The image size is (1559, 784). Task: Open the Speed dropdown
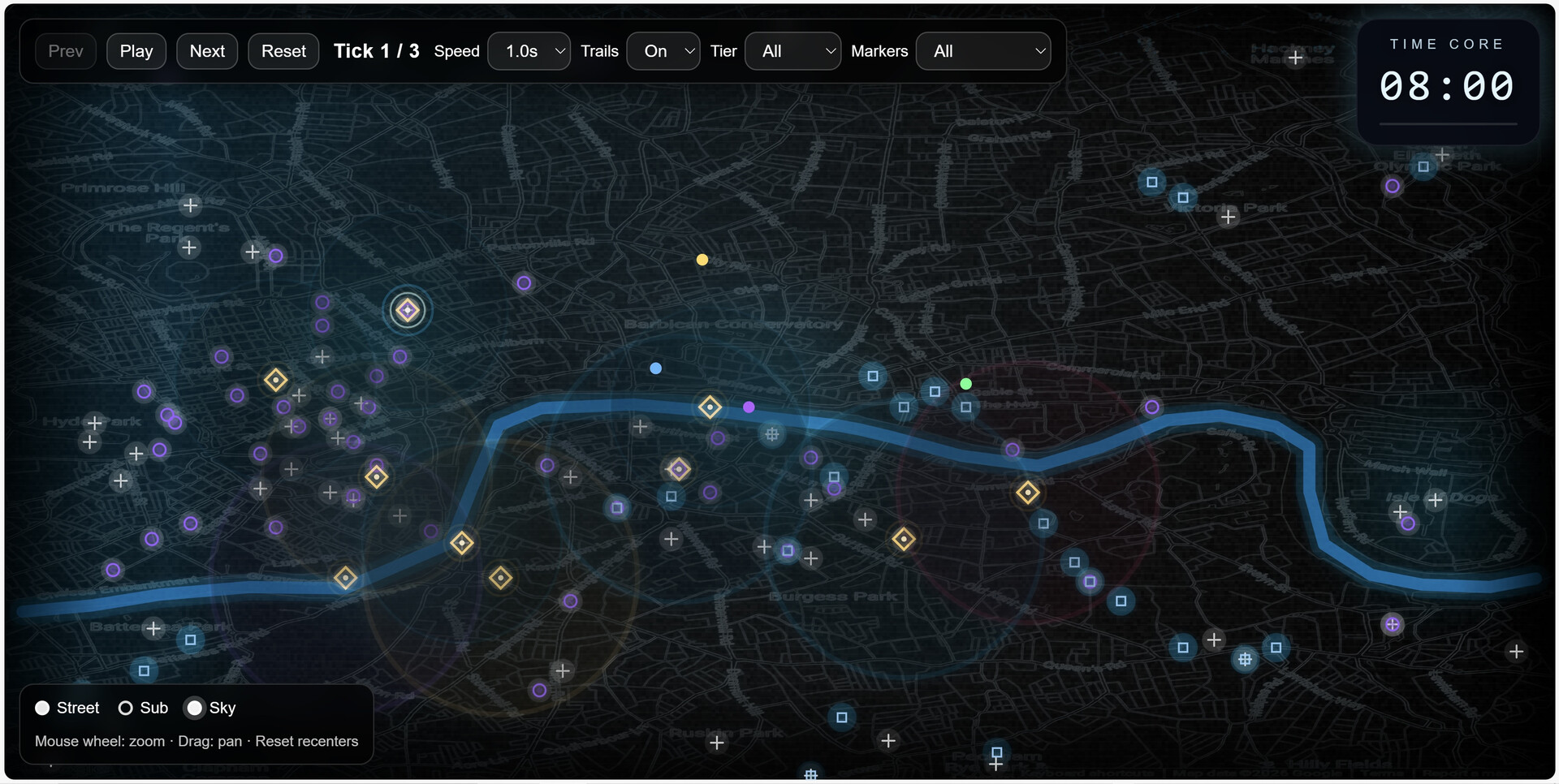(x=529, y=50)
